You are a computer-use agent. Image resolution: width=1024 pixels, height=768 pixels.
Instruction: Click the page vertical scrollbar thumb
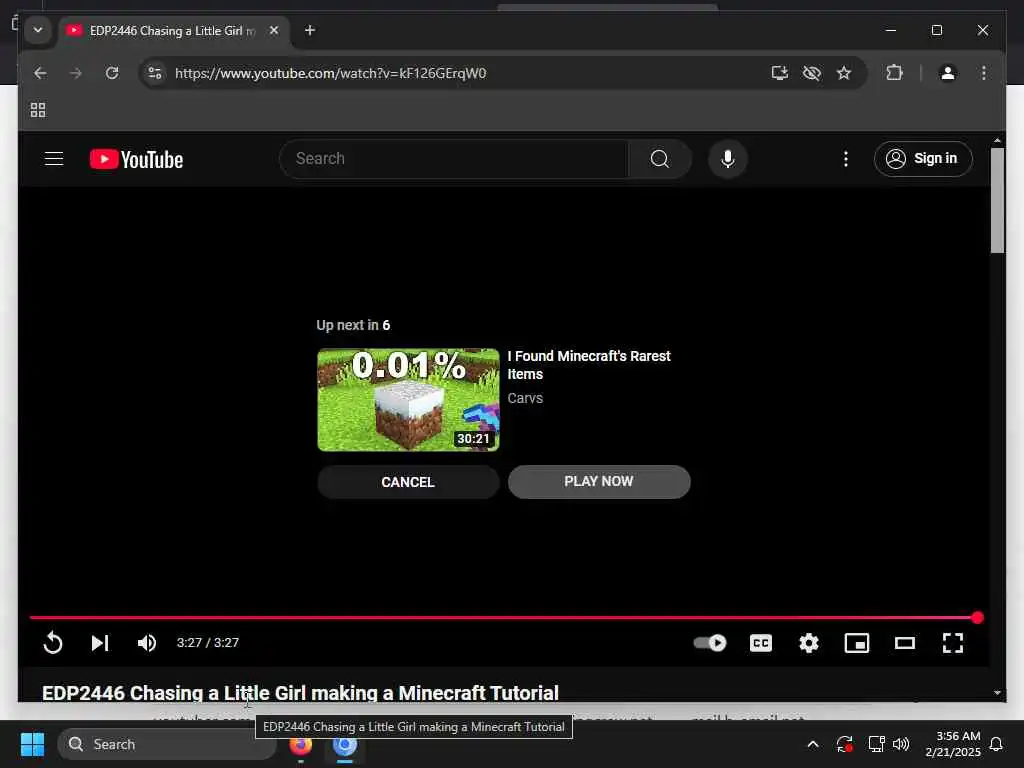point(997,200)
